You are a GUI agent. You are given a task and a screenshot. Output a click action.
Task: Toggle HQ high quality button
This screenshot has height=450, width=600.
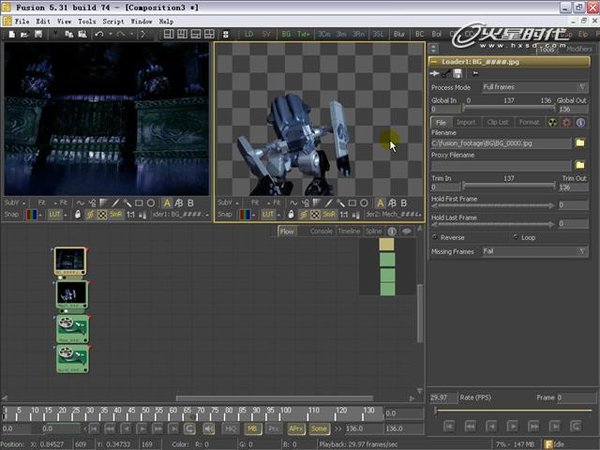[x=230, y=429]
